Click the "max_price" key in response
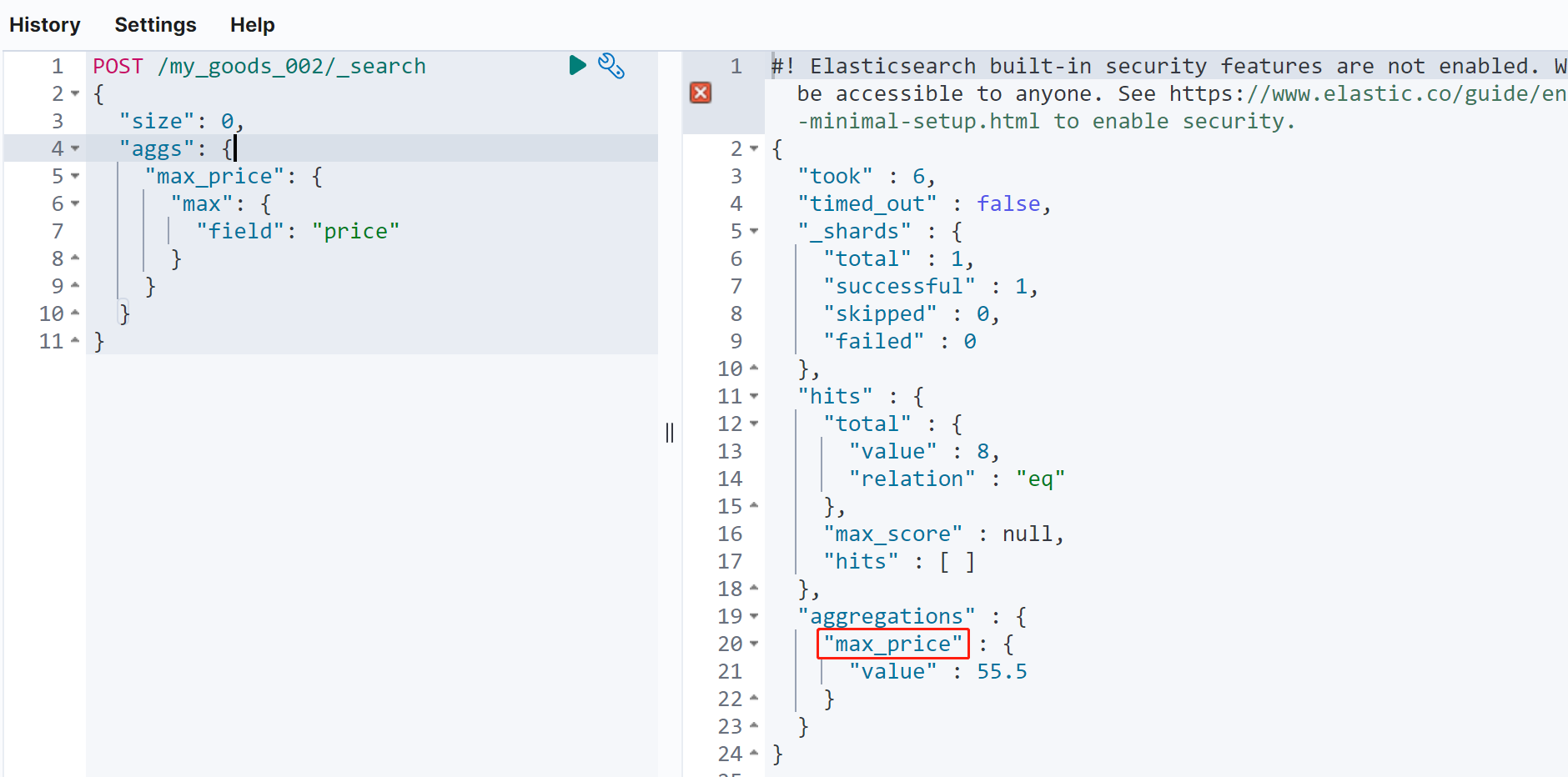This screenshot has width=1568, height=777. click(x=893, y=644)
